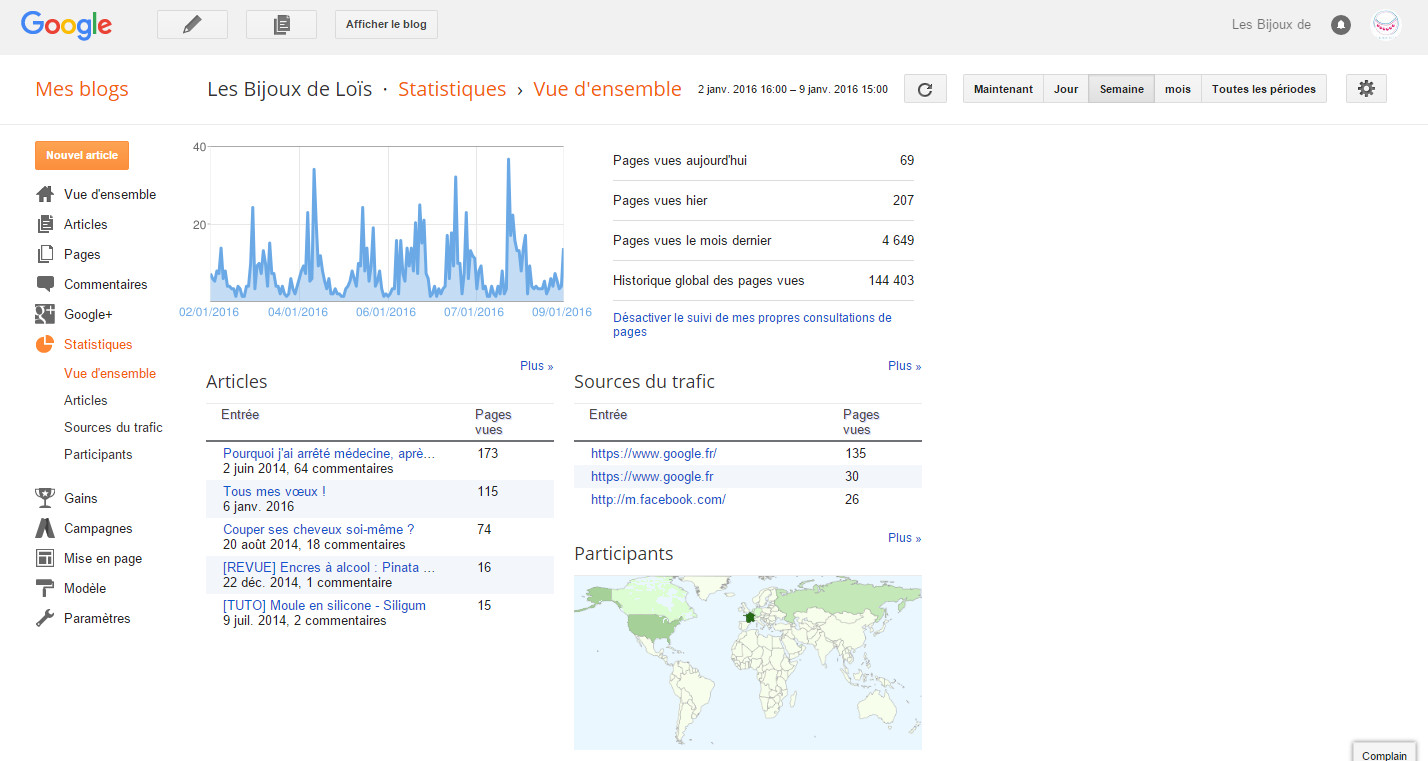Click the Participants world map
The height and width of the screenshot is (761, 1428).
748,662
